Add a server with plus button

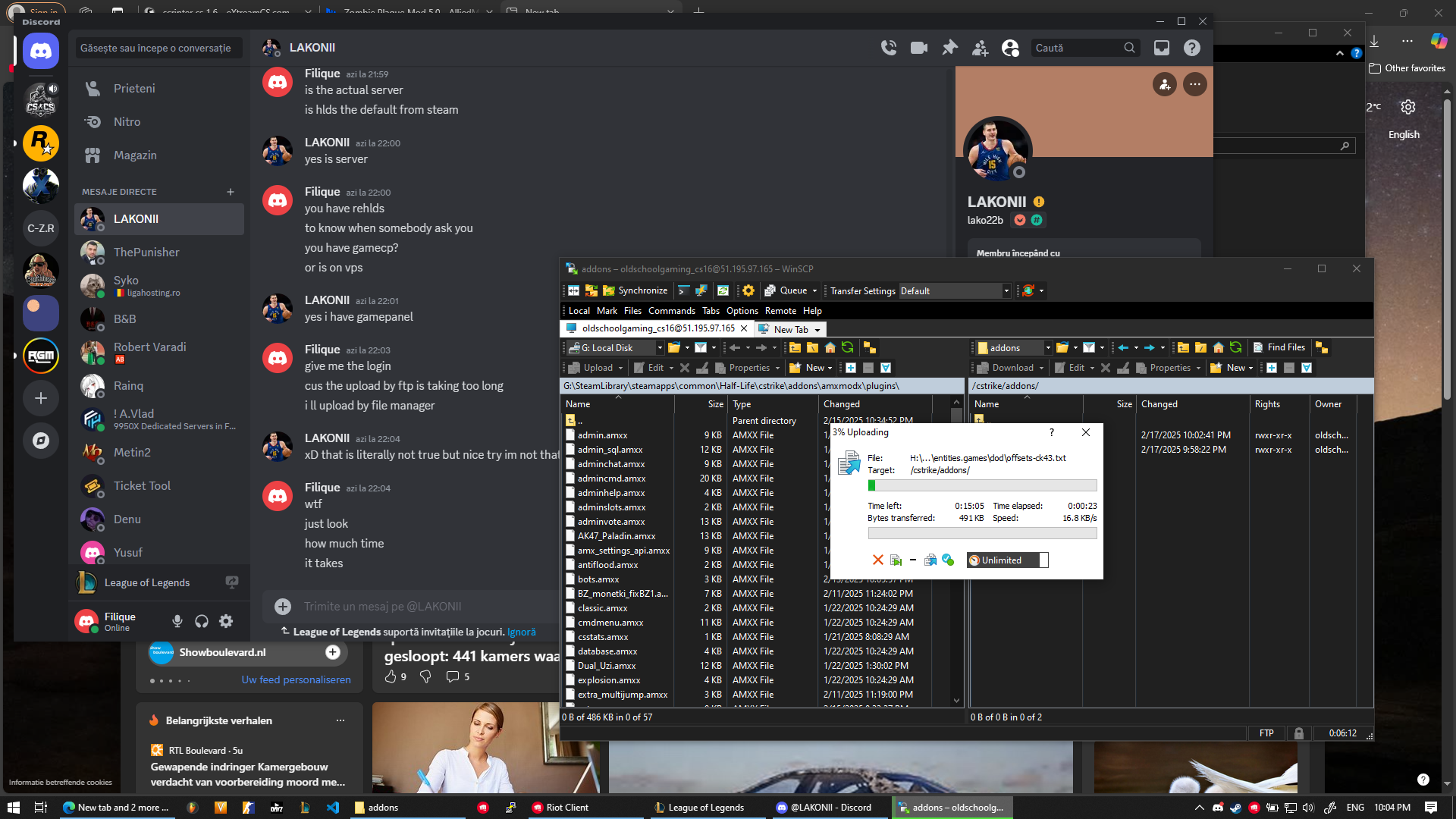point(41,398)
